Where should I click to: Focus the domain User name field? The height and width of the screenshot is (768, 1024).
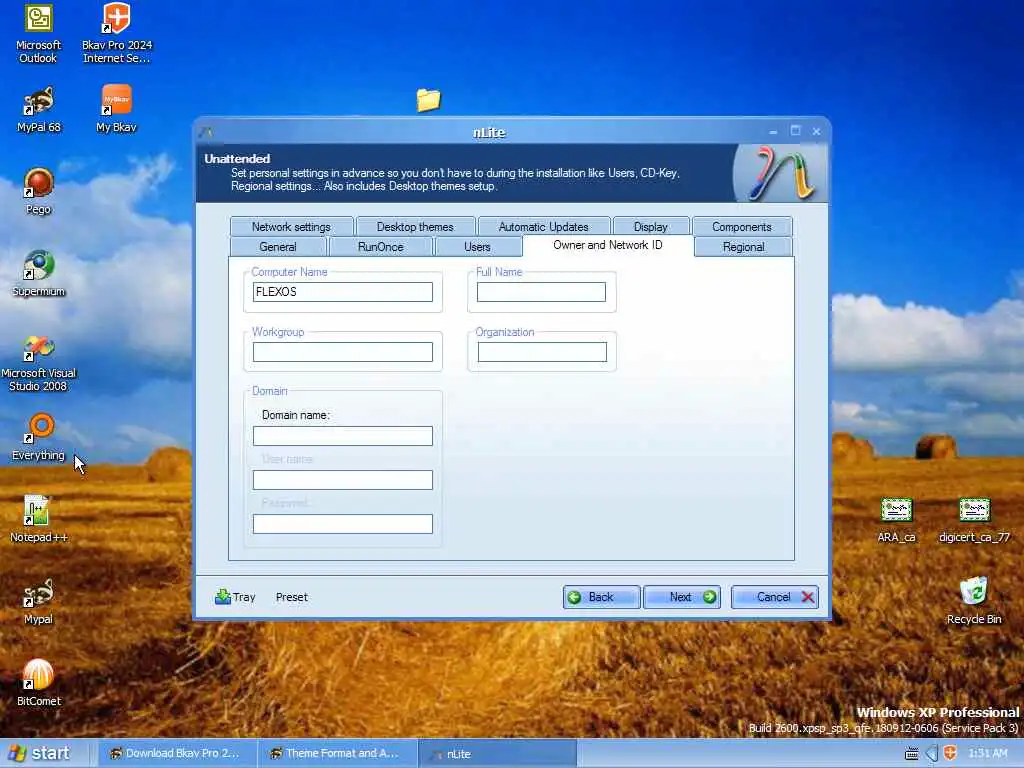click(x=343, y=480)
